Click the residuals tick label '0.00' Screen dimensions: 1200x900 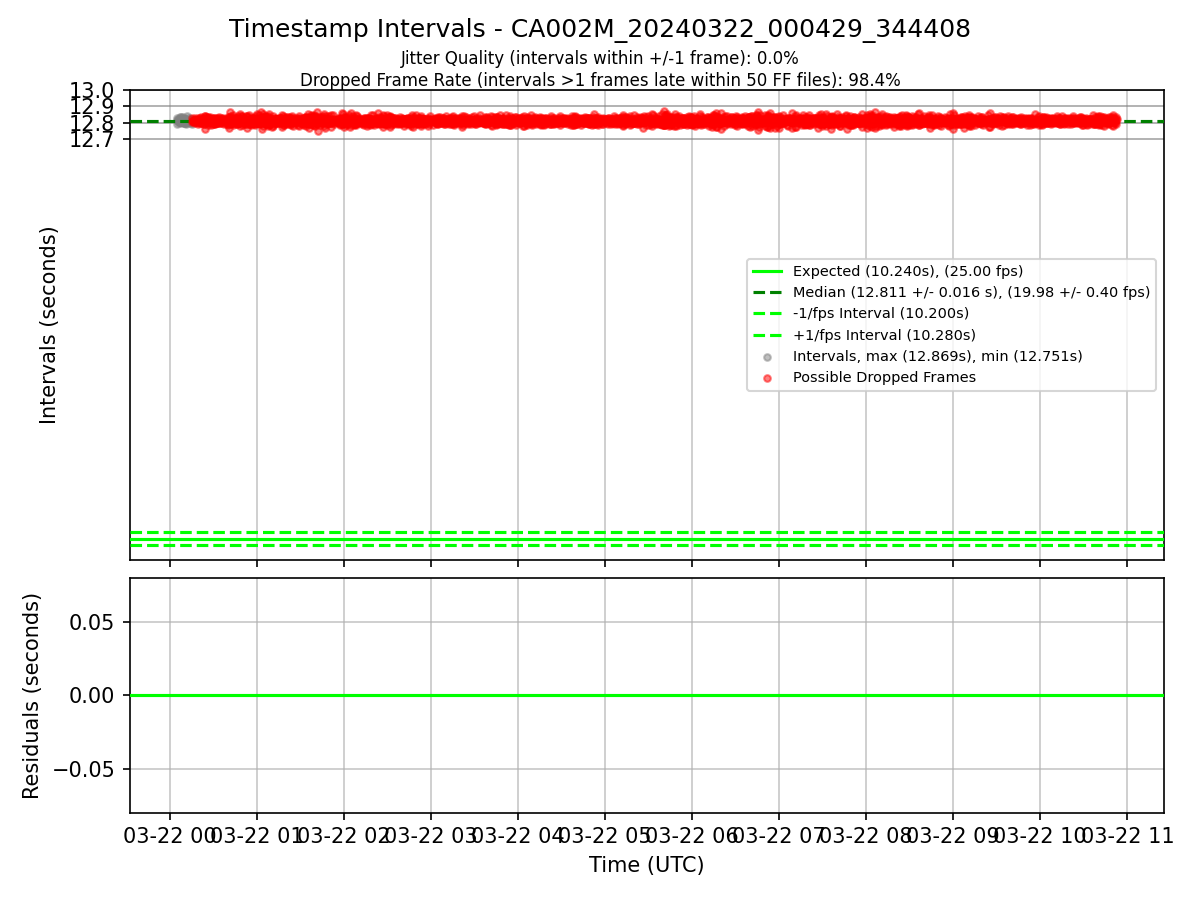tap(92, 695)
